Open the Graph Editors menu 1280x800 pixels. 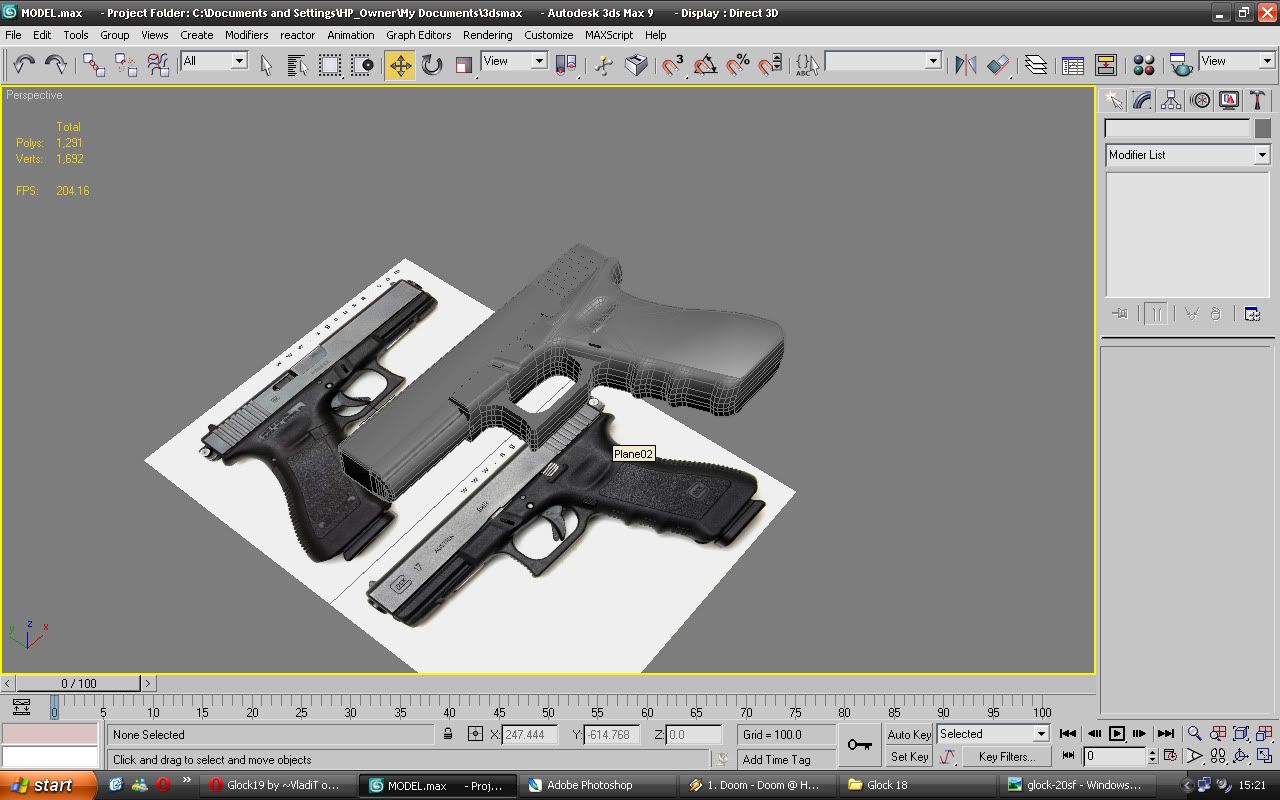click(419, 35)
